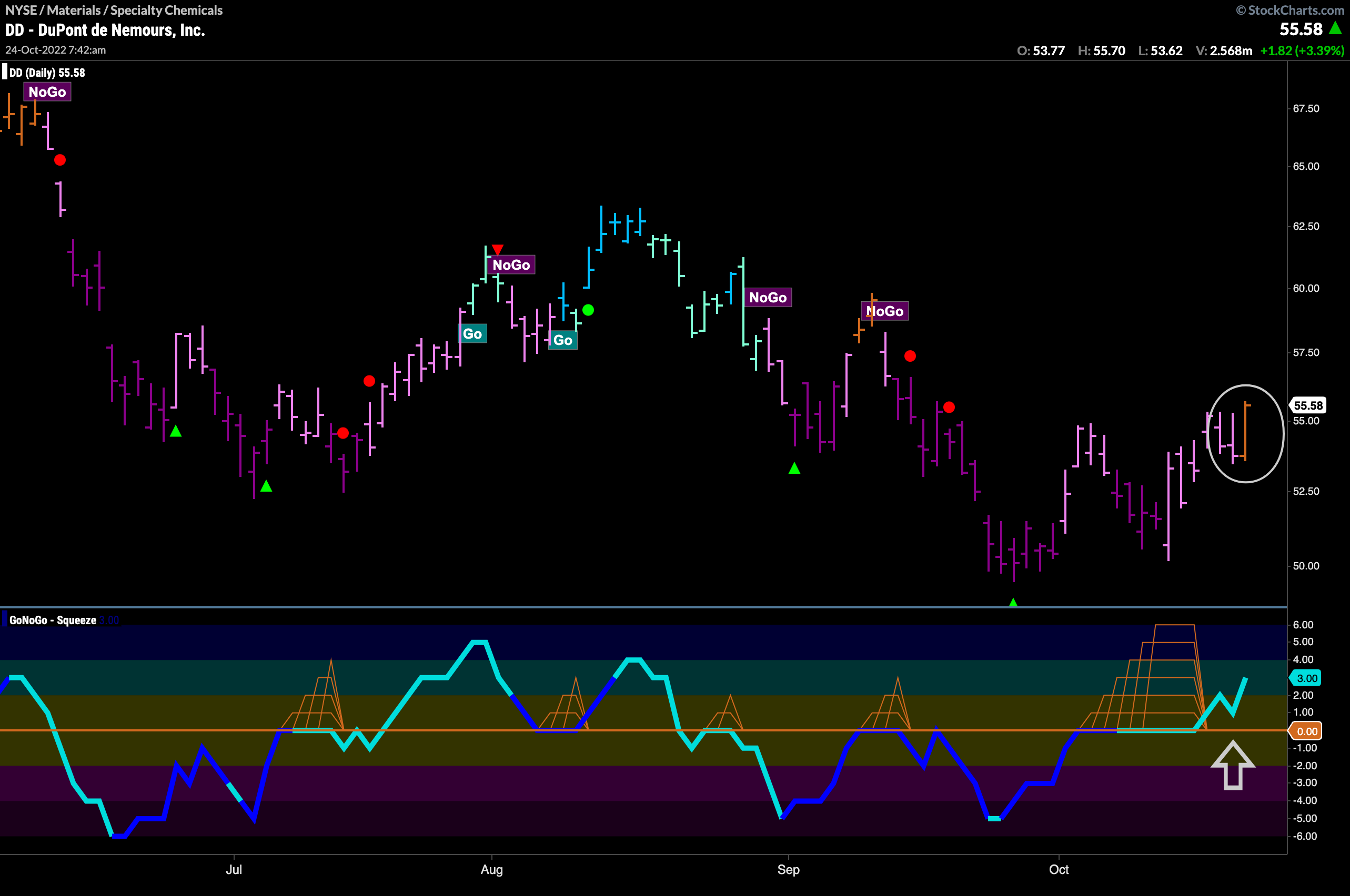Click the green up triangle in early September
This screenshot has height=896, width=1350.
[794, 469]
